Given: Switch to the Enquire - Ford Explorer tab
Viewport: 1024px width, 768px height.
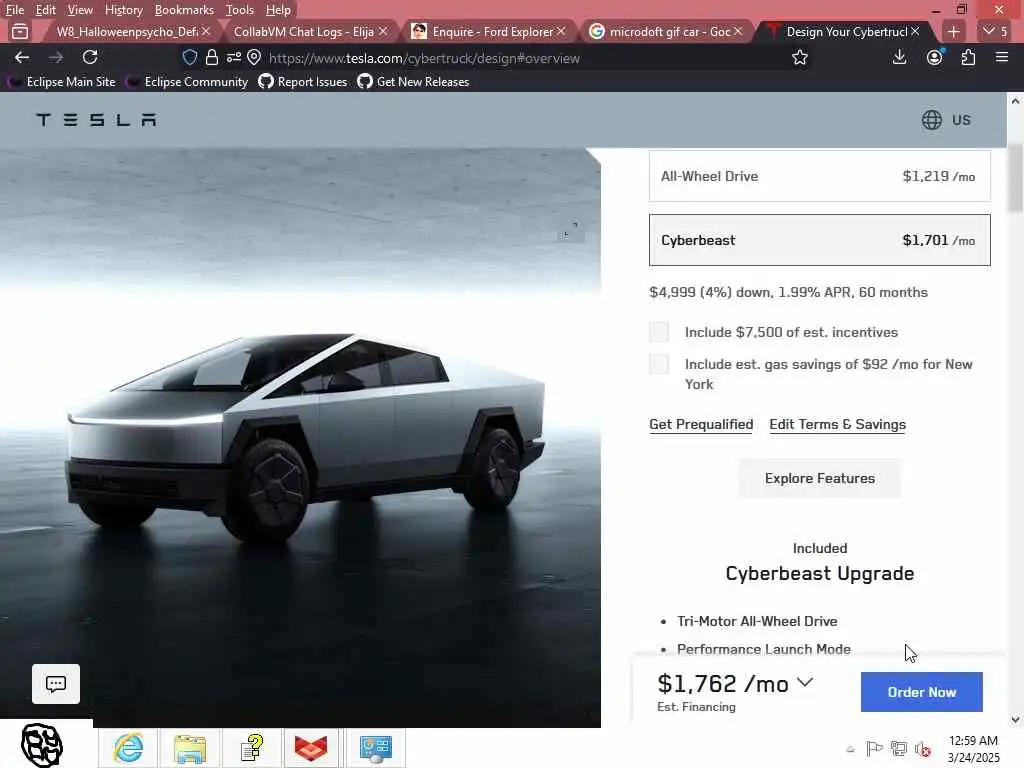Looking at the screenshot, I should (x=492, y=31).
